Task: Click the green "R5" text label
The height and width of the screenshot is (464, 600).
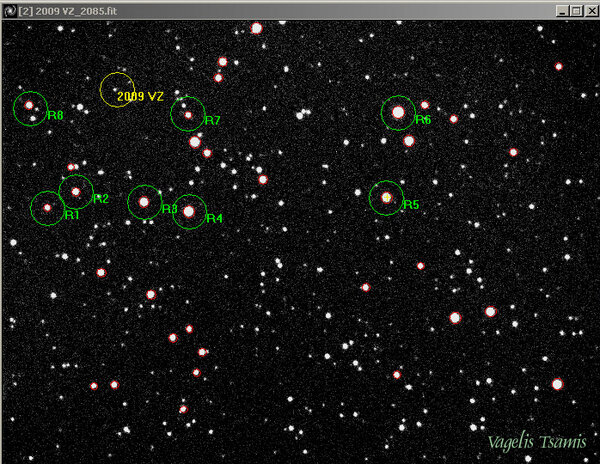Action: coord(411,205)
